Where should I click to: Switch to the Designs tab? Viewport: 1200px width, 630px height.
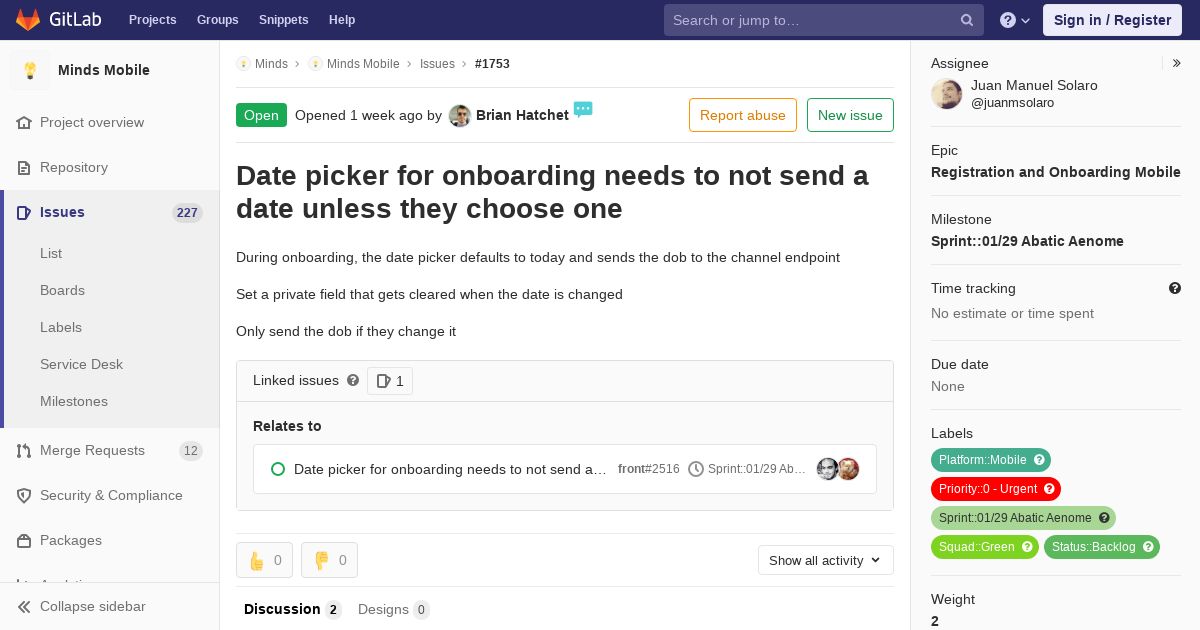point(393,609)
